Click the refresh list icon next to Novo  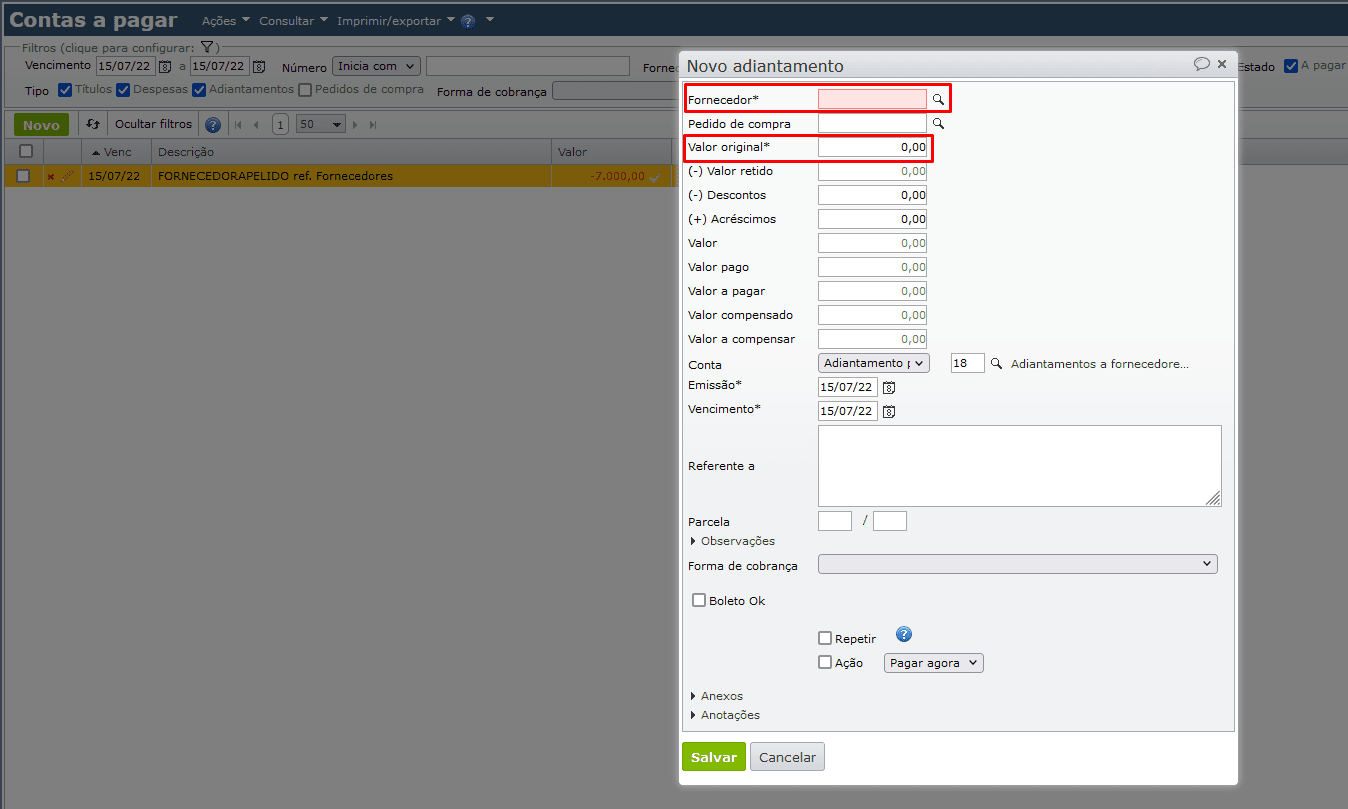93,125
